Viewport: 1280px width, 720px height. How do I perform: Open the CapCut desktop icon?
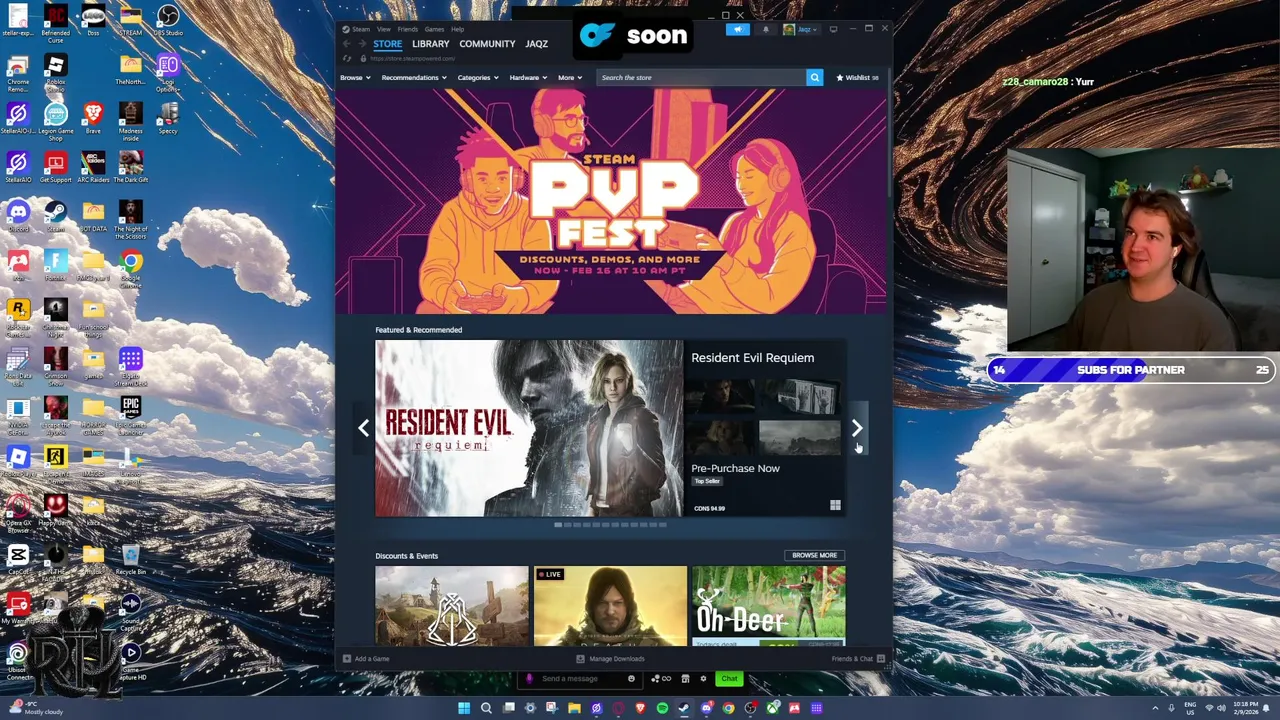point(18,558)
